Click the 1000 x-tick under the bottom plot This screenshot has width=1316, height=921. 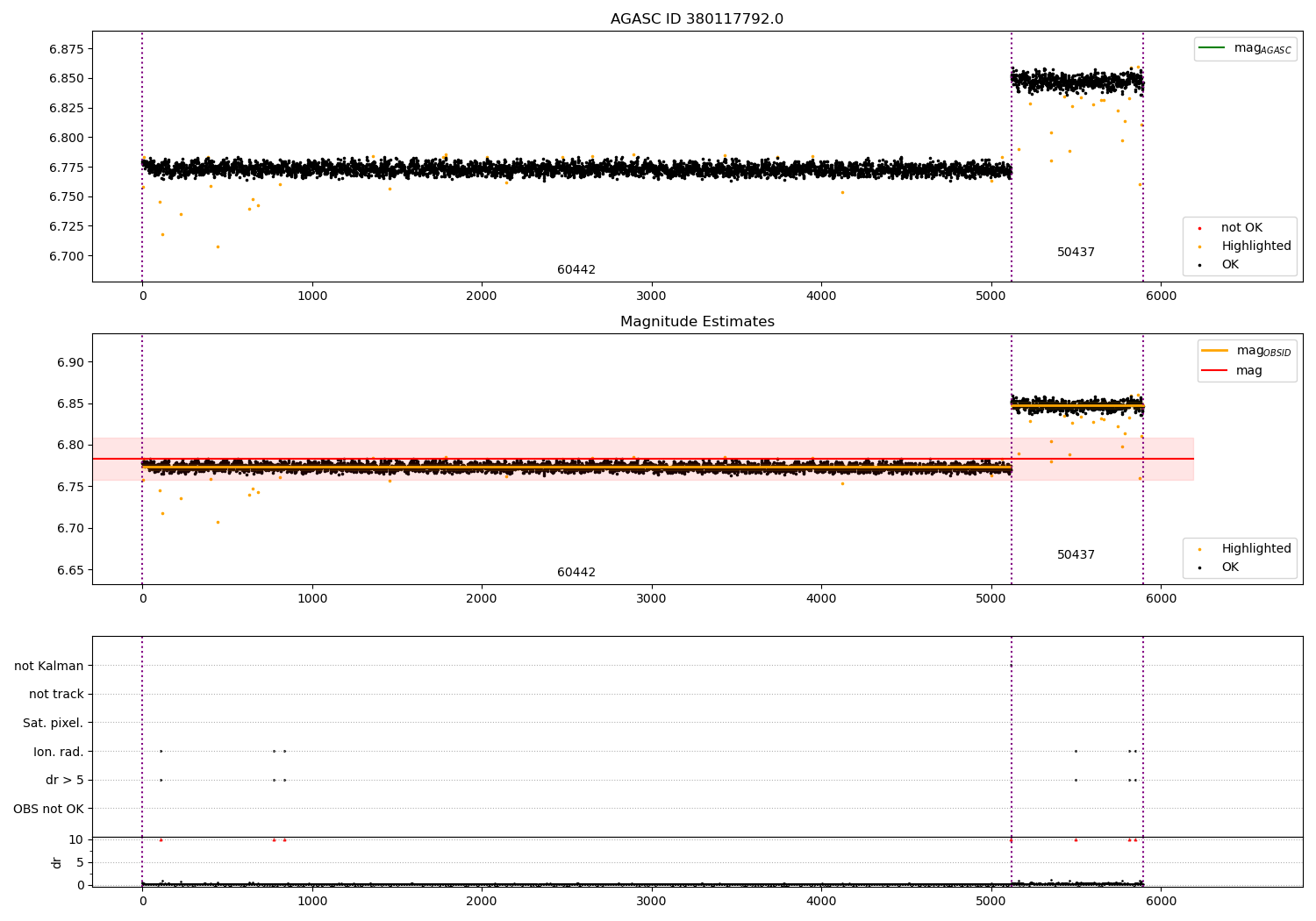click(x=312, y=901)
